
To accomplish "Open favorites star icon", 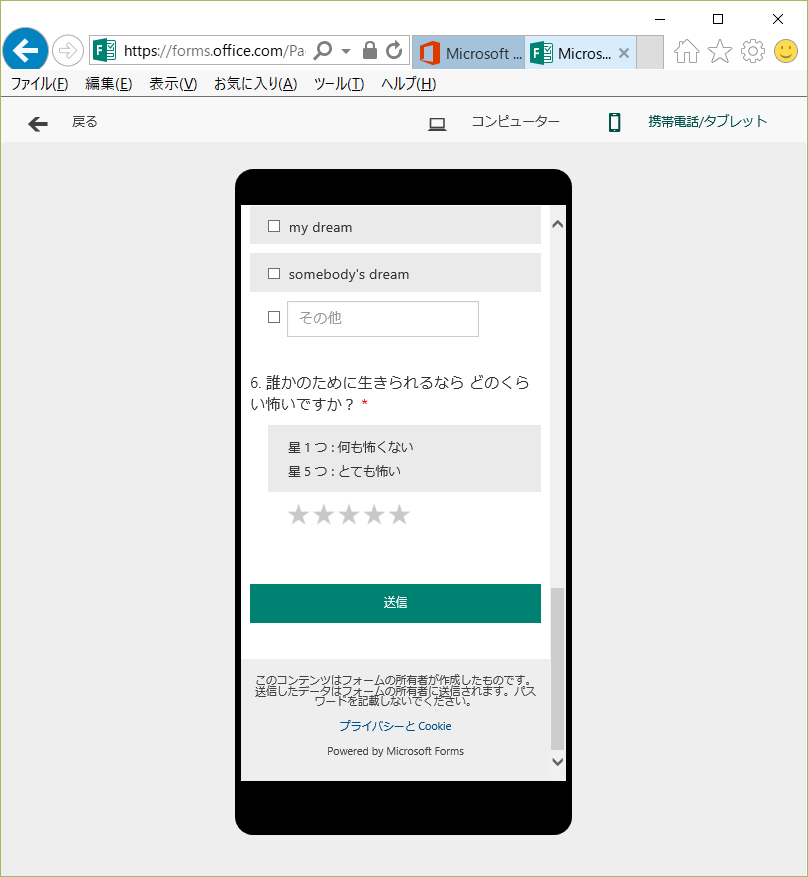I will click(x=719, y=52).
